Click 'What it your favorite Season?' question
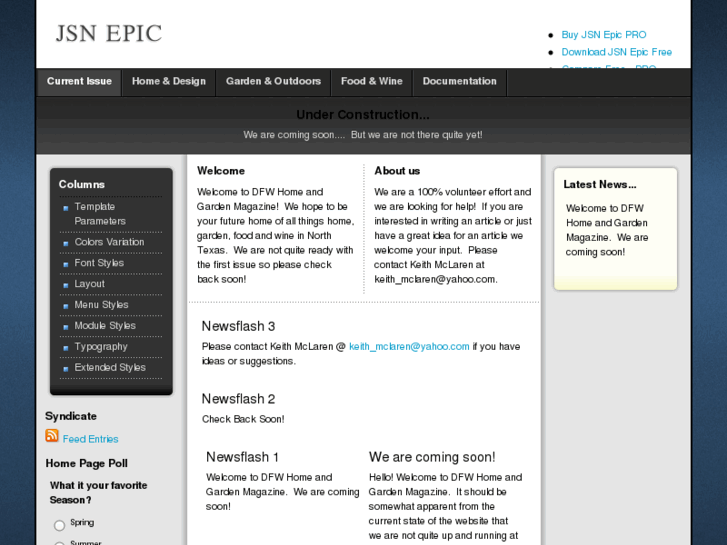The width and height of the screenshot is (727, 545). (x=99, y=493)
